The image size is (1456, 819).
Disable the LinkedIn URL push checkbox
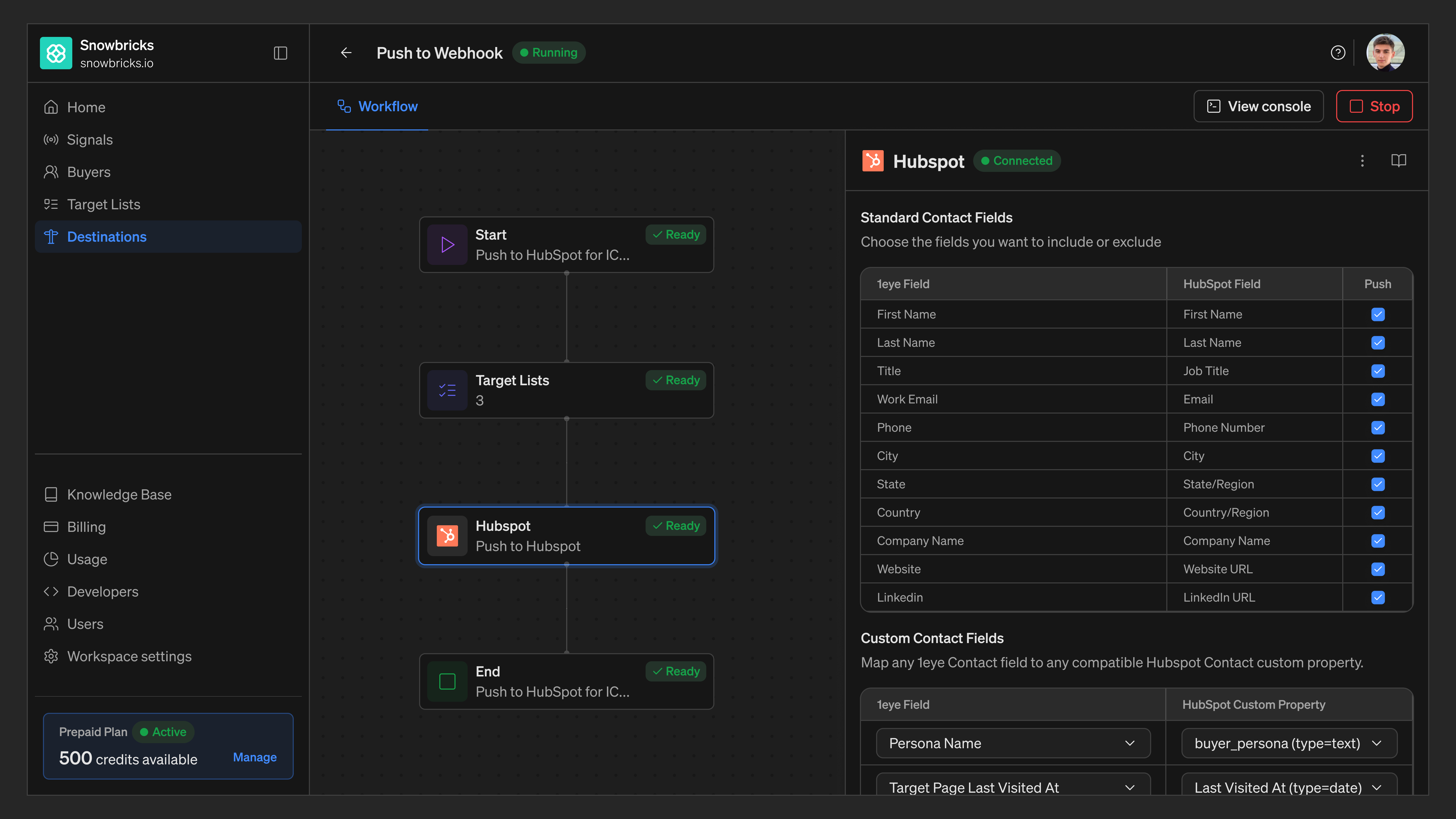[x=1378, y=597]
